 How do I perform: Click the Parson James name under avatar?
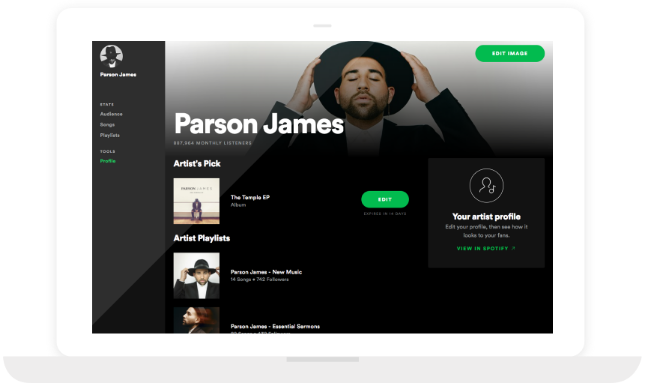pos(118,75)
